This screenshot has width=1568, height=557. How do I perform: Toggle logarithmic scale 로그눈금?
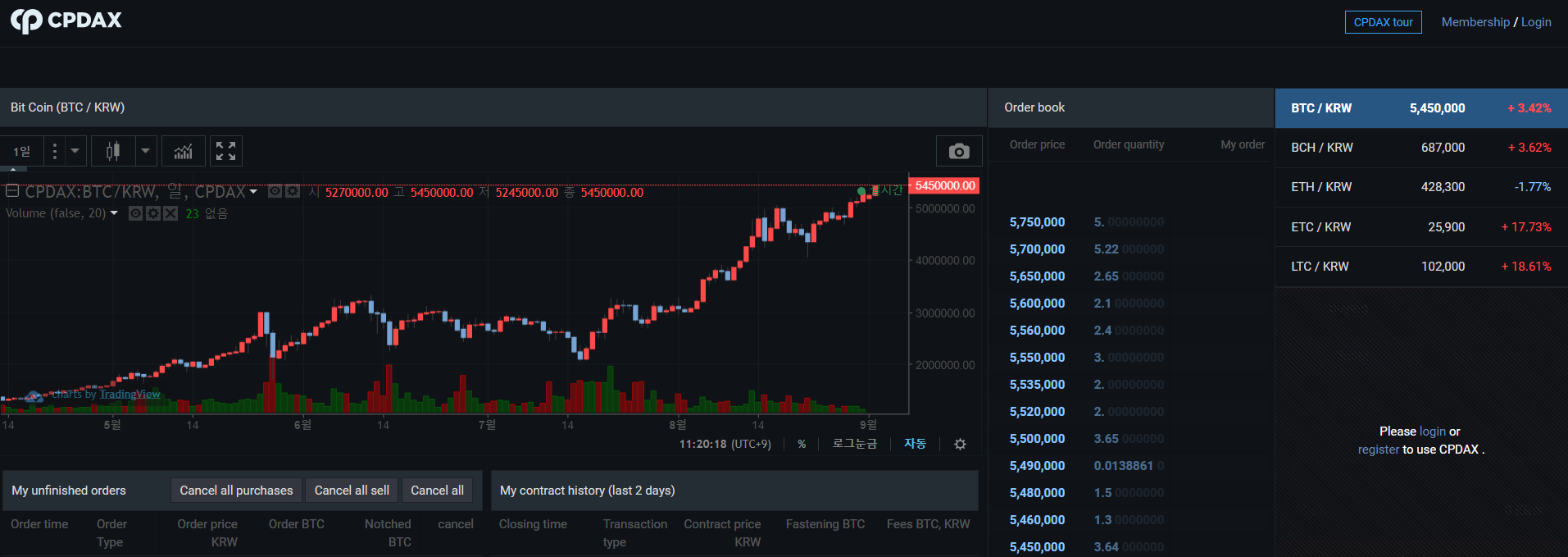point(855,444)
